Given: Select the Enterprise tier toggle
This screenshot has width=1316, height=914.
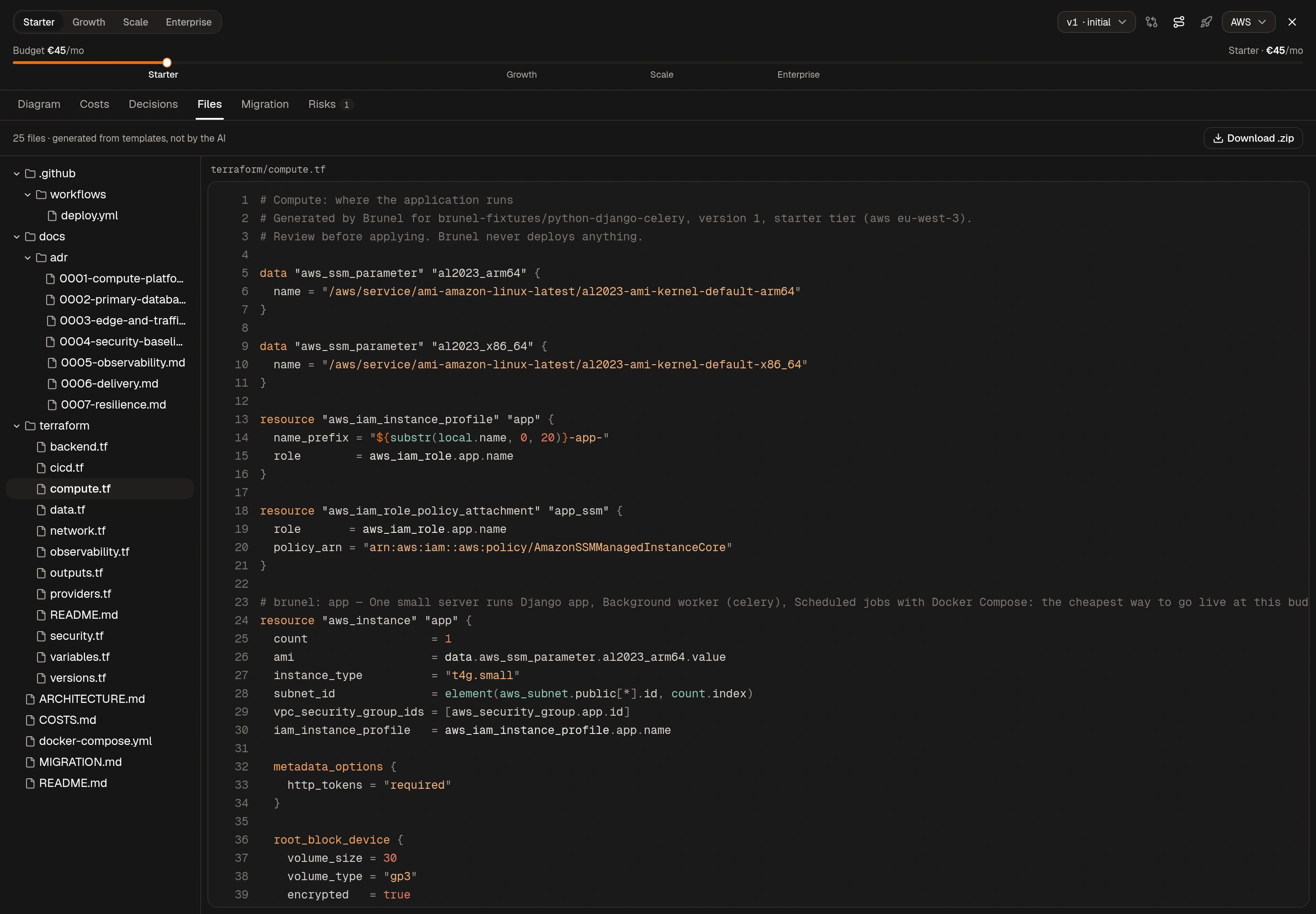Looking at the screenshot, I should pyautogui.click(x=188, y=22).
